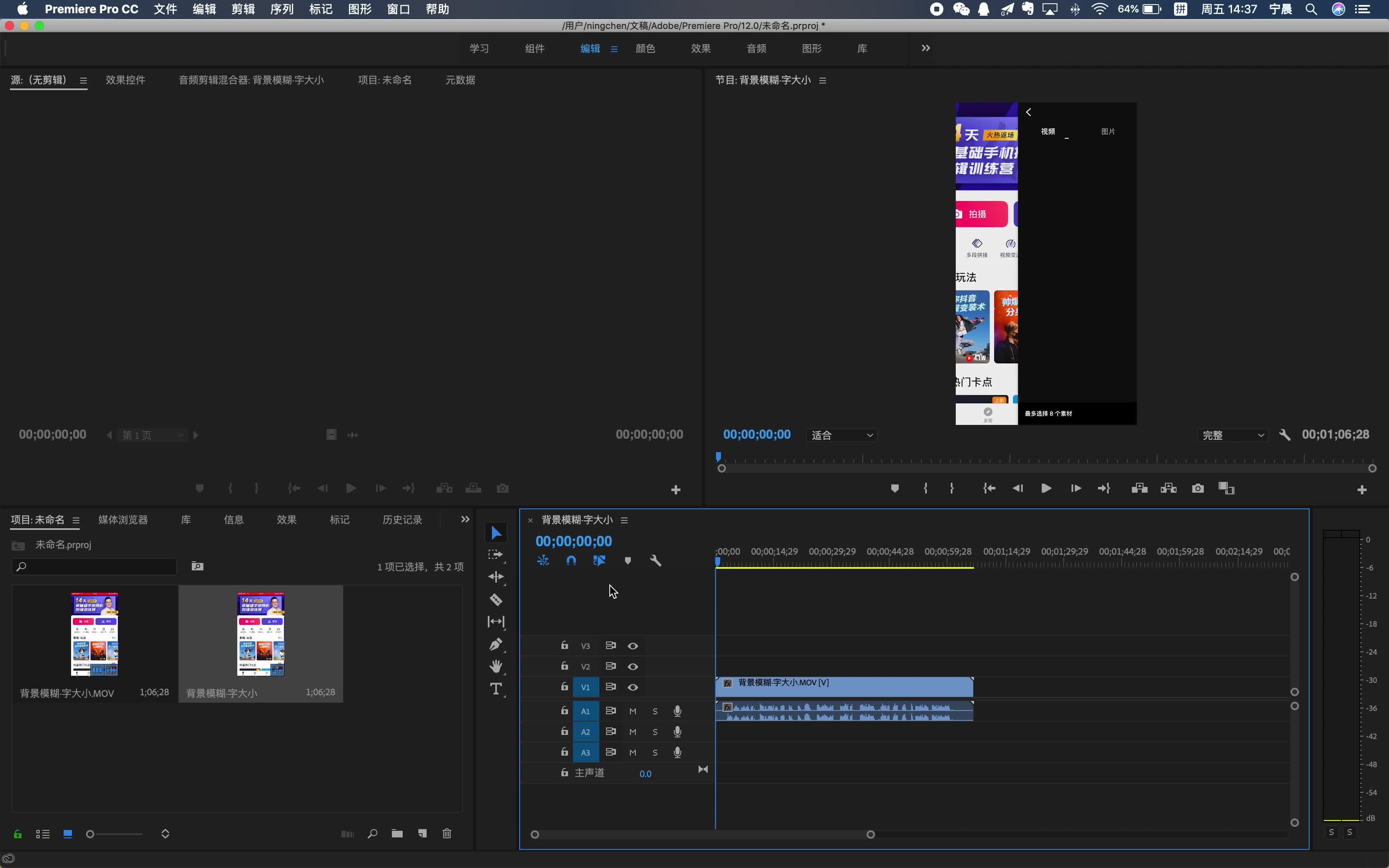This screenshot has height=868, width=1389.
Task: Play the sequence in Program Monitor
Action: (x=1046, y=489)
